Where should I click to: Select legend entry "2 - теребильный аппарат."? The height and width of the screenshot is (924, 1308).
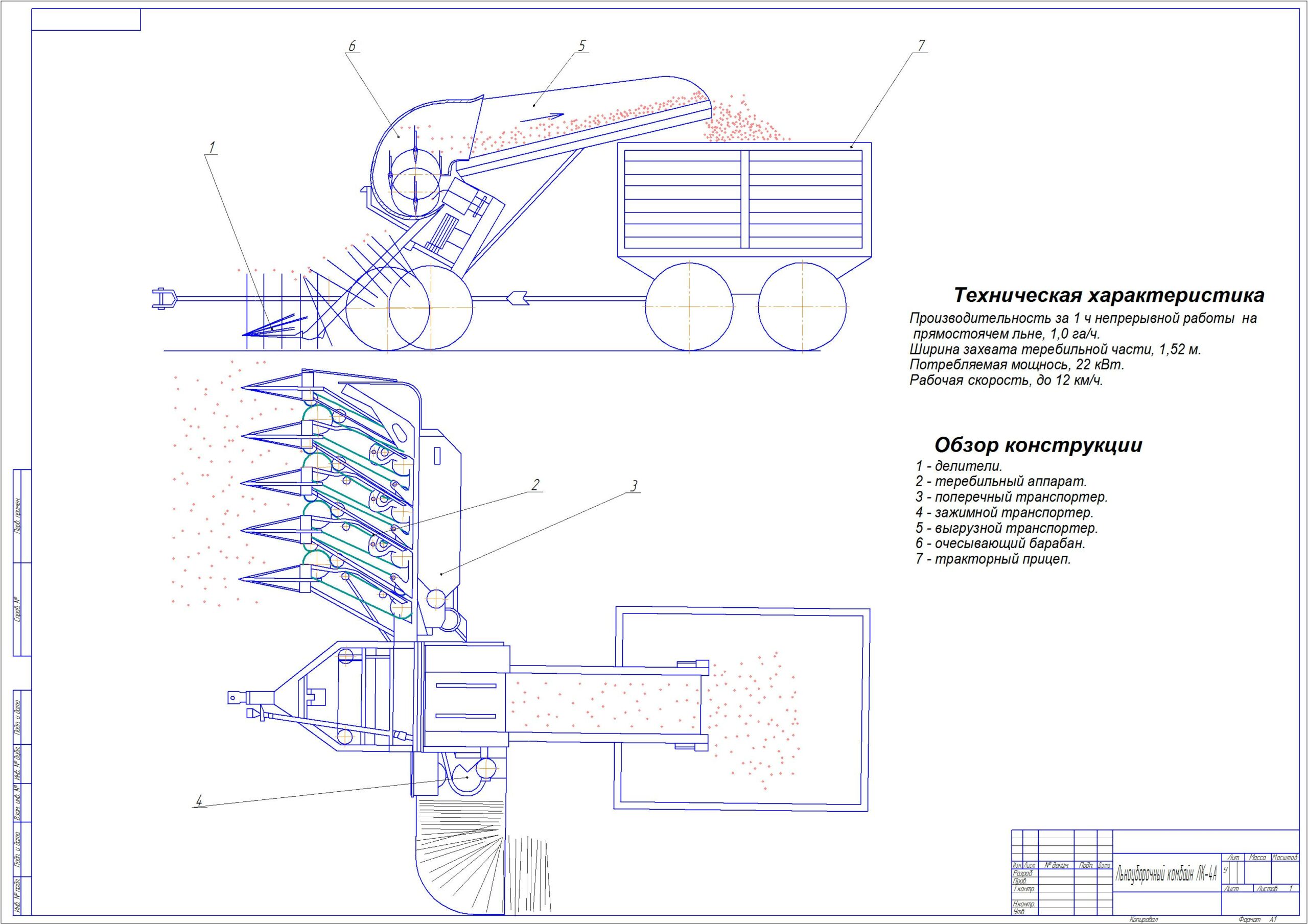[x=1001, y=481]
